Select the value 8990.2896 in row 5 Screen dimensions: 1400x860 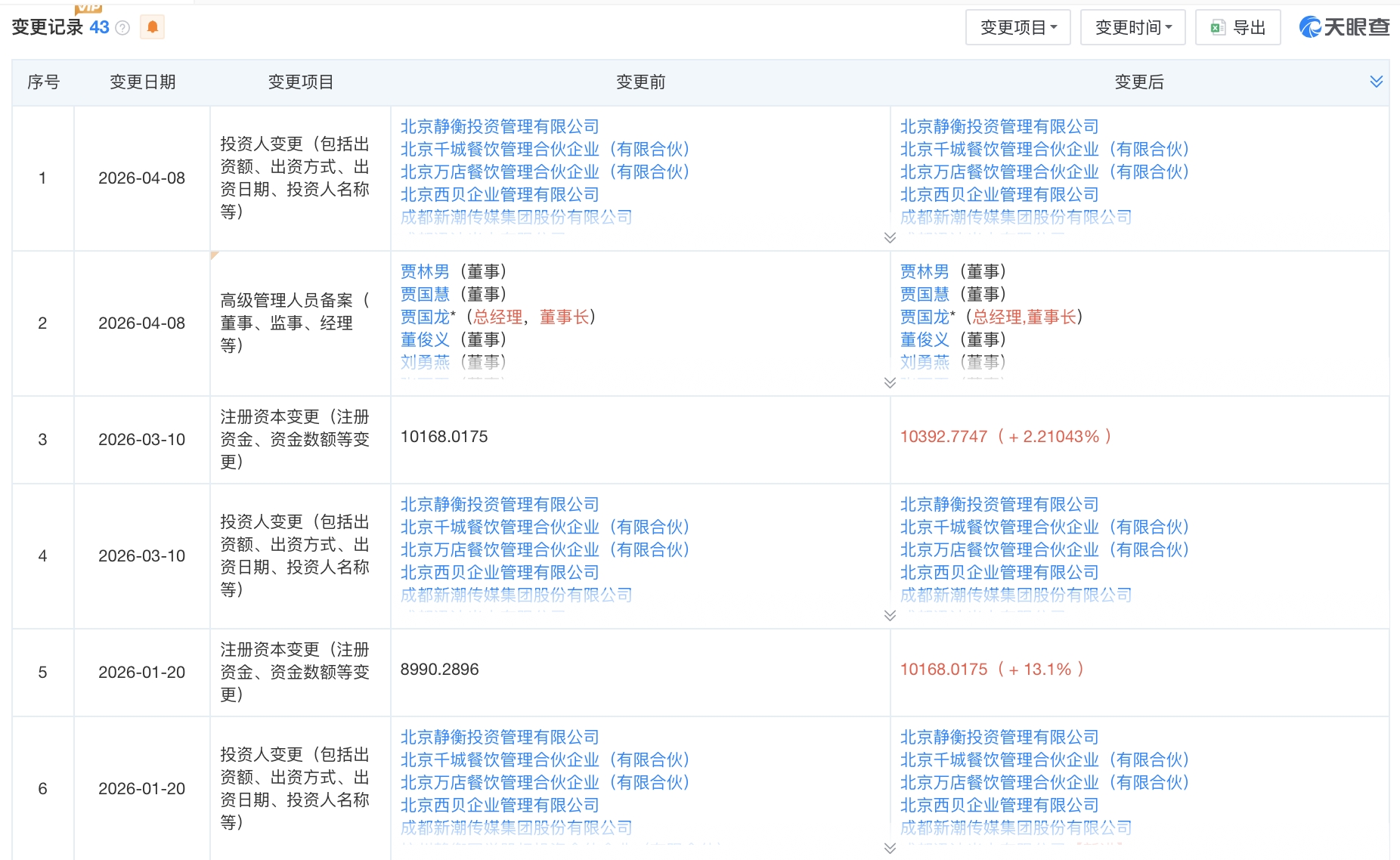coord(440,669)
